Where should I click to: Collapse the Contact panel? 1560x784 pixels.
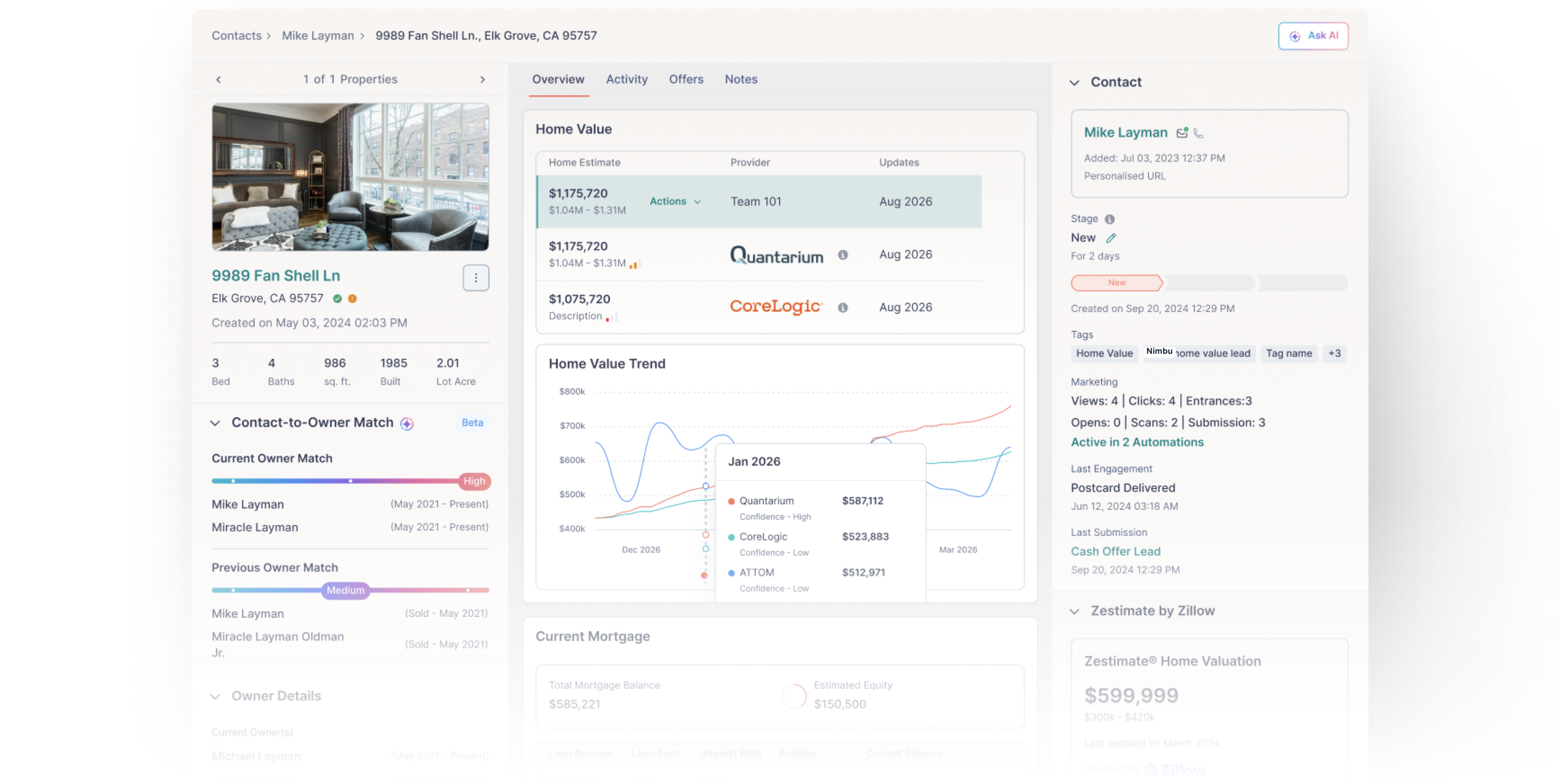click(1074, 82)
